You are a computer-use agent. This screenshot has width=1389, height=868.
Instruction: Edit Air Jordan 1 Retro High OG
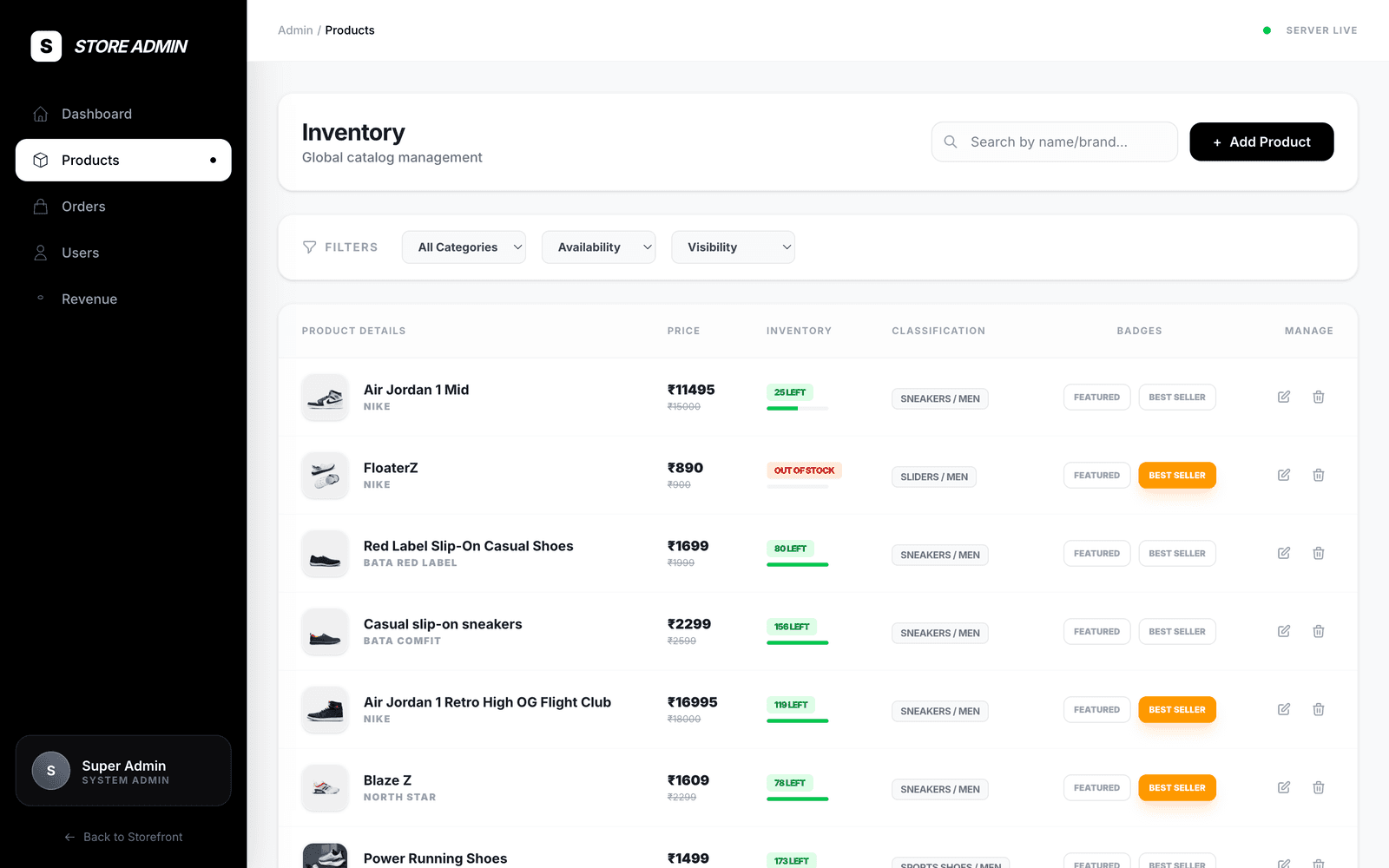pyautogui.click(x=1284, y=709)
